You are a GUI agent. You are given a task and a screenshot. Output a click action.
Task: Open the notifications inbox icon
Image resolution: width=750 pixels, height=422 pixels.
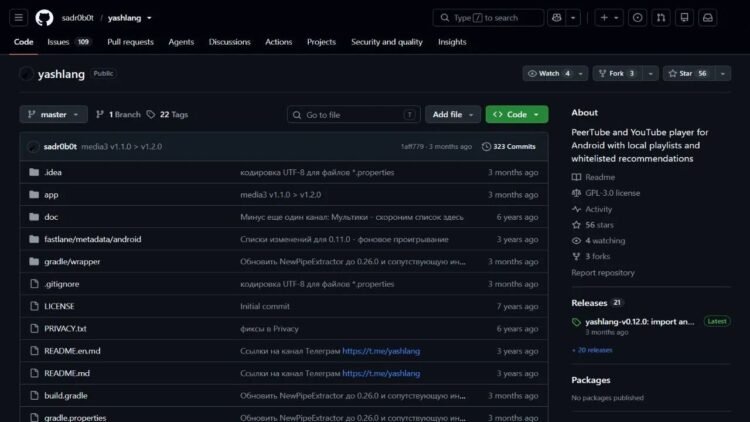[x=707, y=18]
